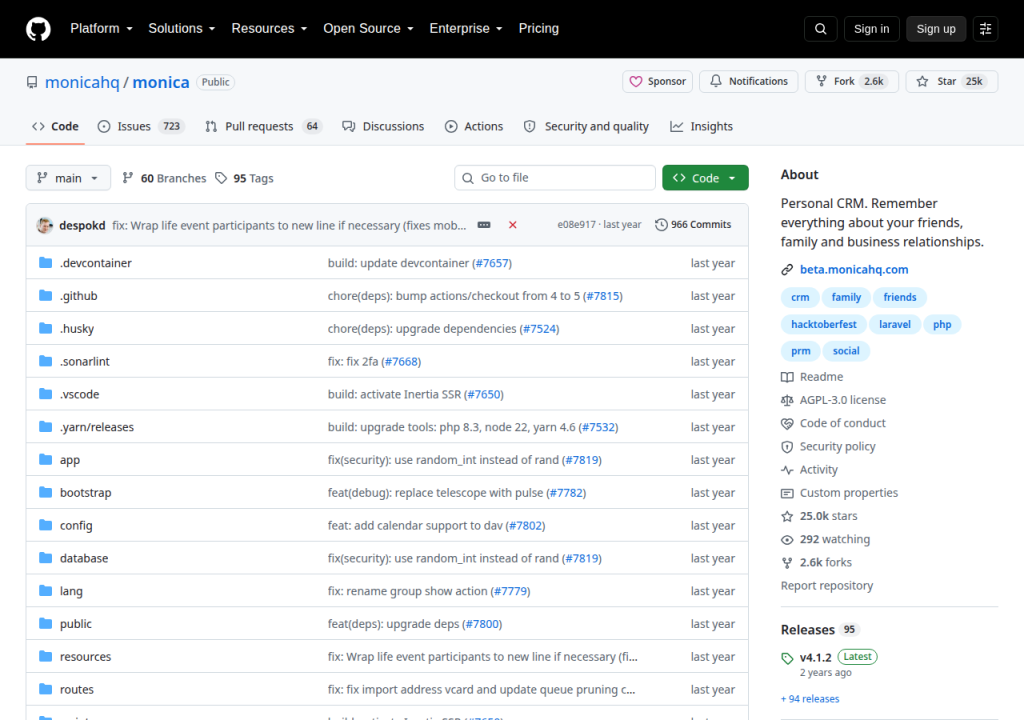Open the beta.monicahq.com website link
This screenshot has width=1024, height=720.
pyautogui.click(x=854, y=269)
